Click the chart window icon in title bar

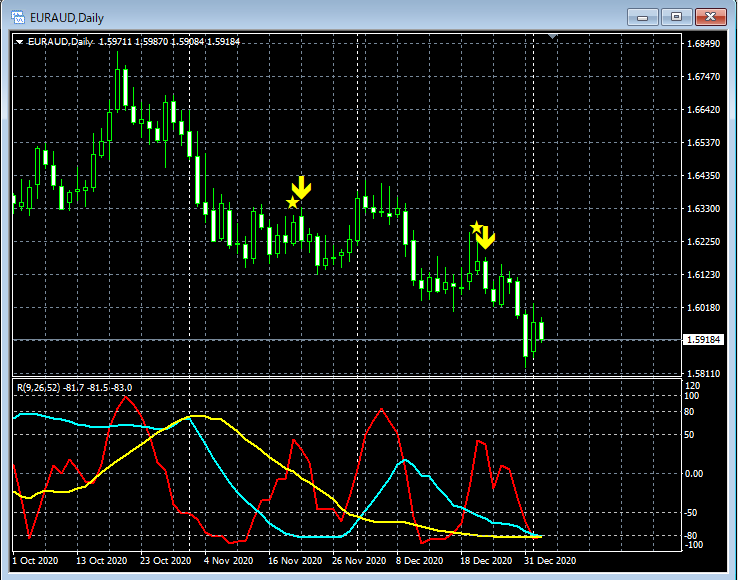17,17
